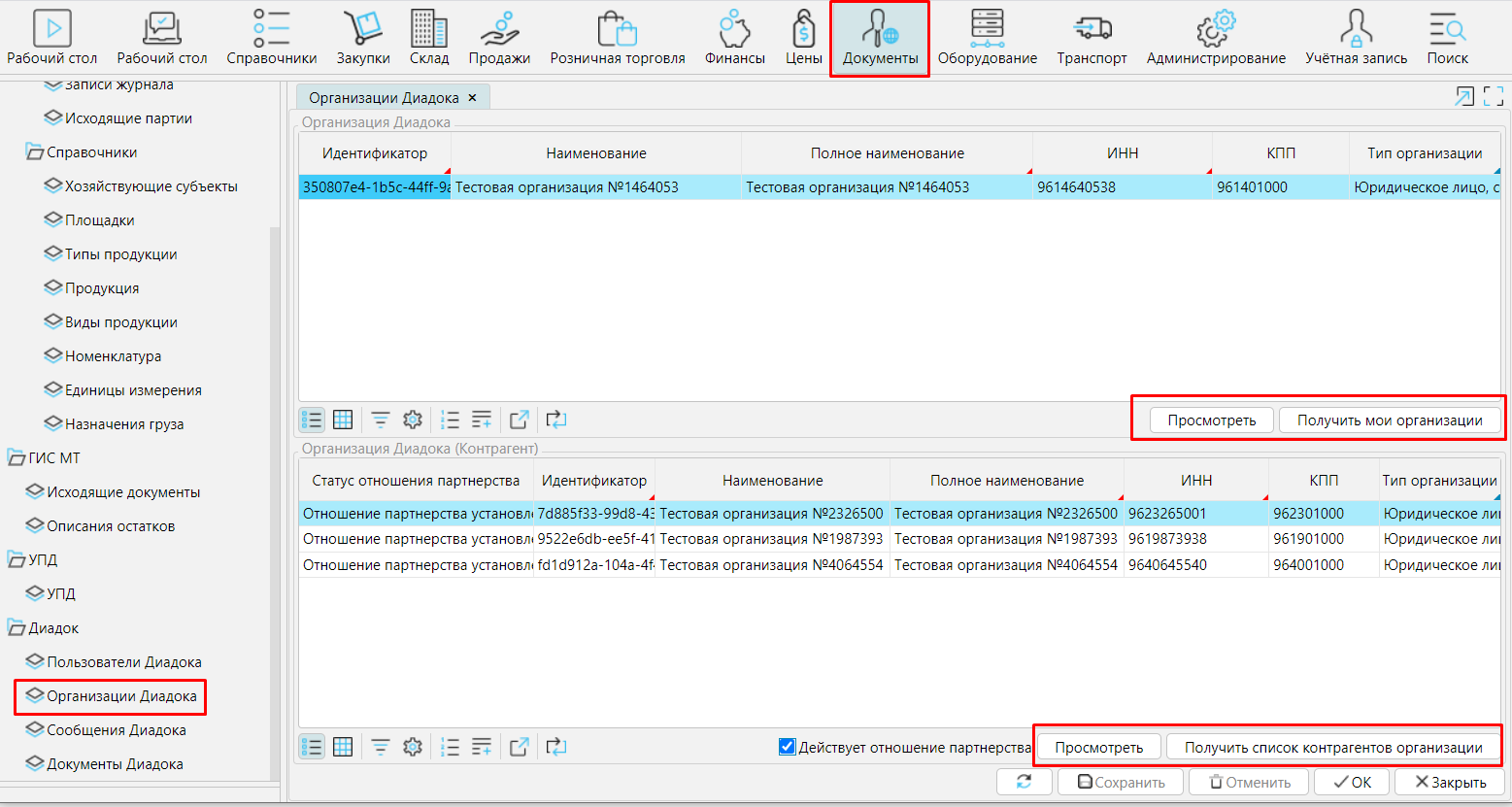Collapse the Диадок folder in sidebar

click(17, 628)
